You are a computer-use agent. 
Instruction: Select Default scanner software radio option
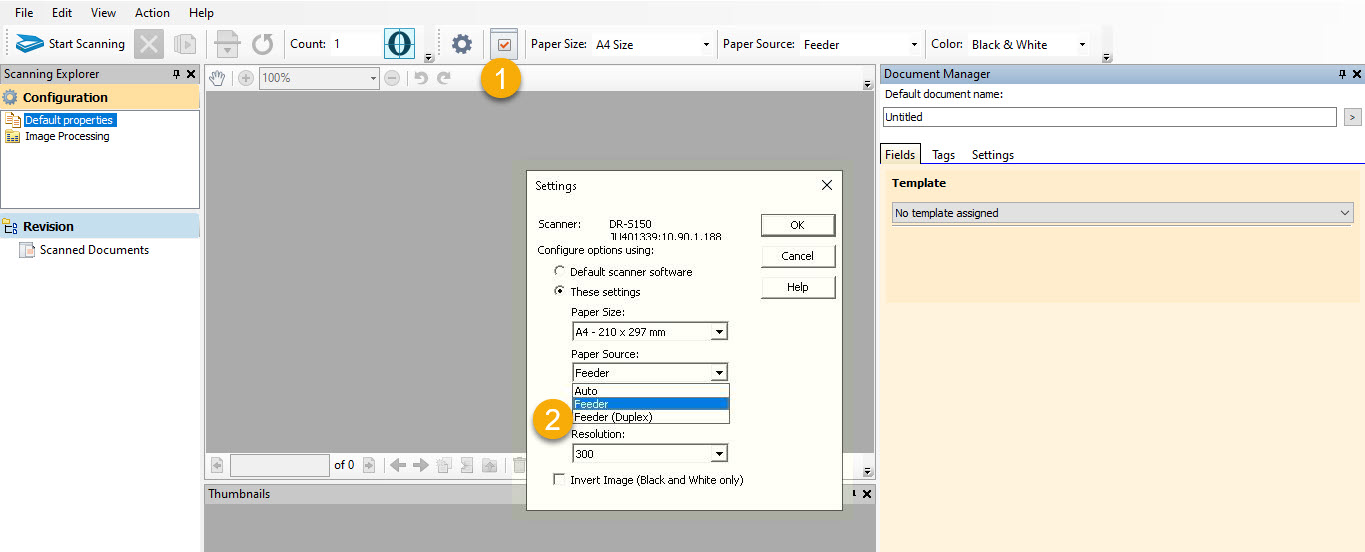tap(560, 272)
